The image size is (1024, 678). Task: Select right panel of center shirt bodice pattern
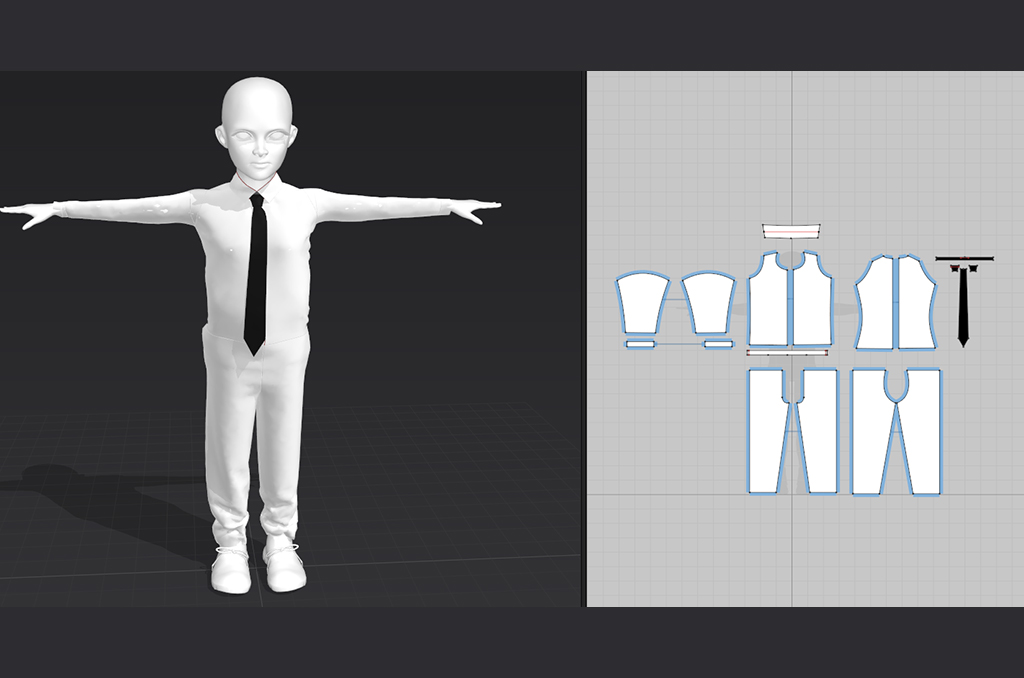pos(812,305)
